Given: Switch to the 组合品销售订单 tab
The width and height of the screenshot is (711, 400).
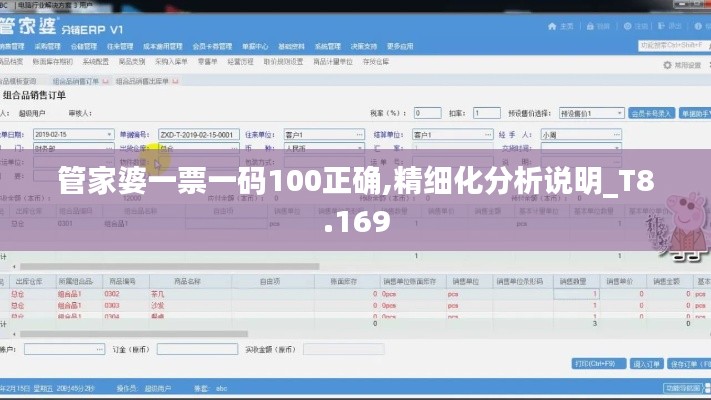Looking at the screenshot, I should click(x=76, y=81).
